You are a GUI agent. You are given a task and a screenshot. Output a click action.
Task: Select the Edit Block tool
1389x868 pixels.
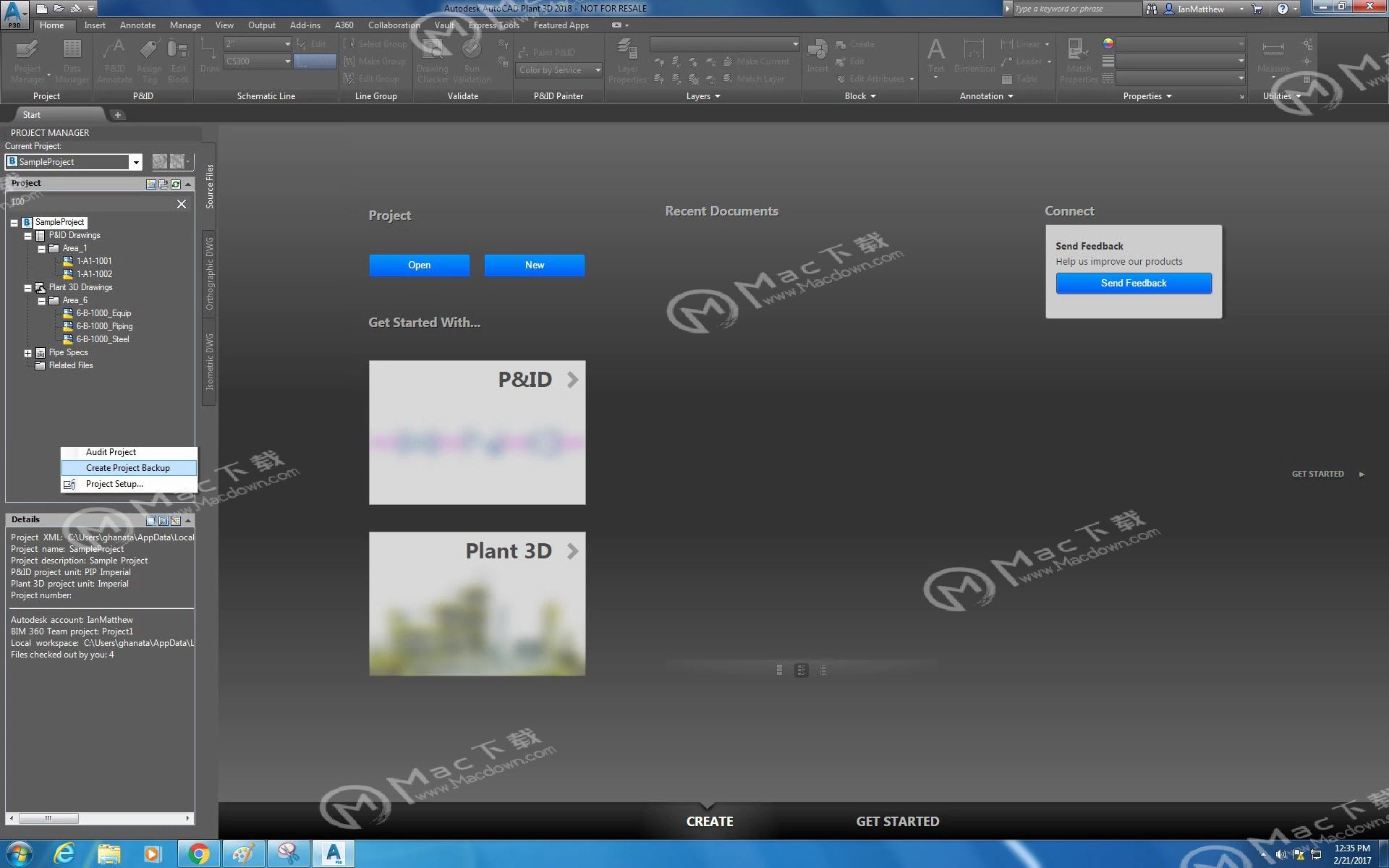coord(178,61)
